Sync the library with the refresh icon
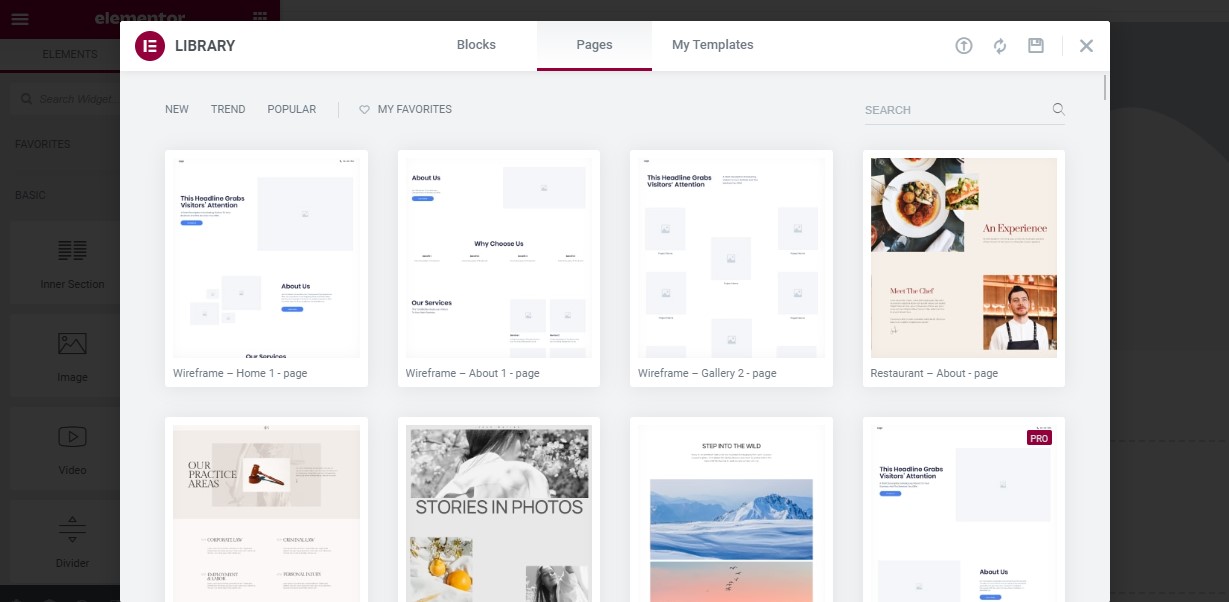 pos(1000,46)
